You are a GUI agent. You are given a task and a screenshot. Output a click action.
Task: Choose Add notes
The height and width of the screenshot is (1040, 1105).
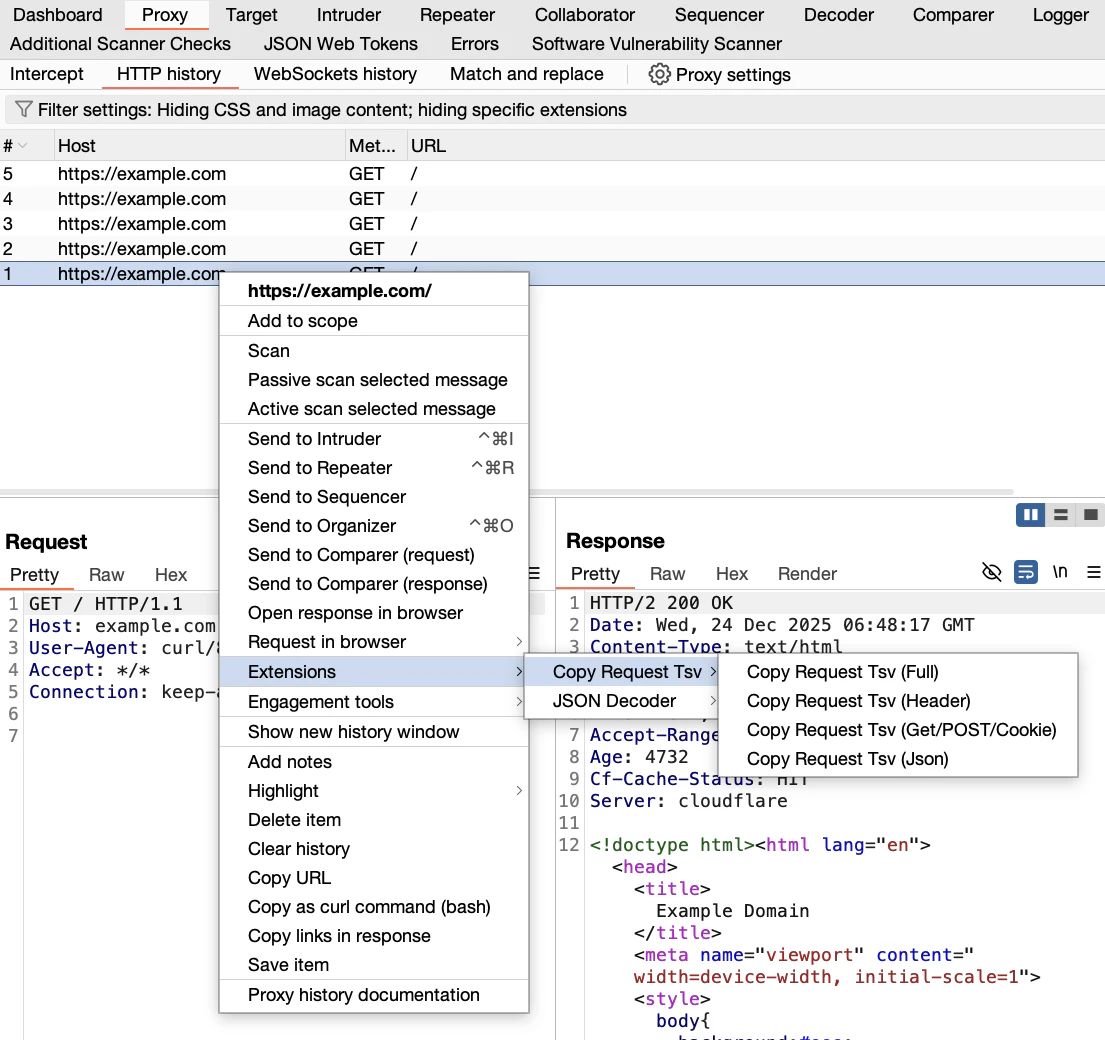coord(374,762)
